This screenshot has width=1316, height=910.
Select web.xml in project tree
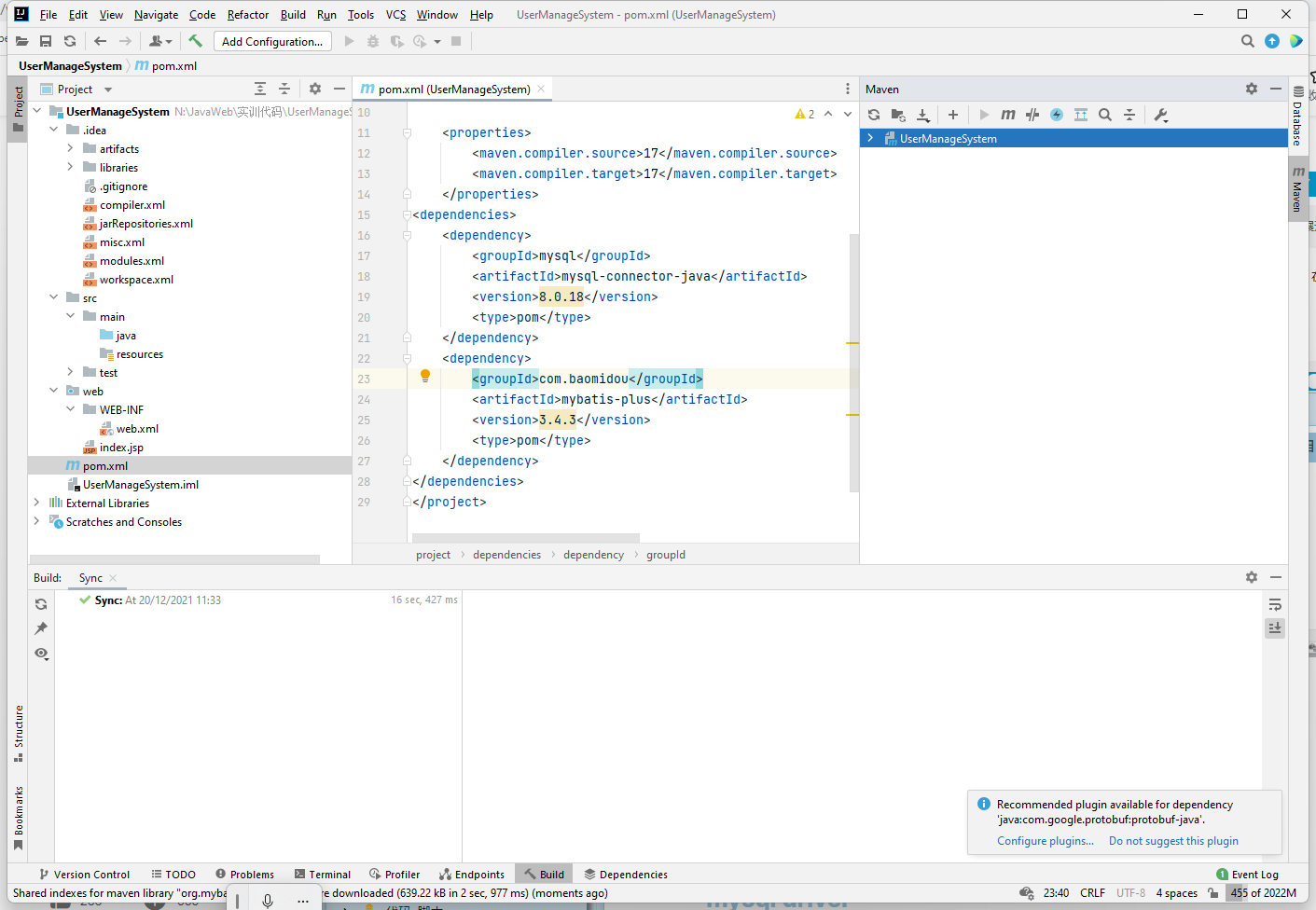(137, 429)
